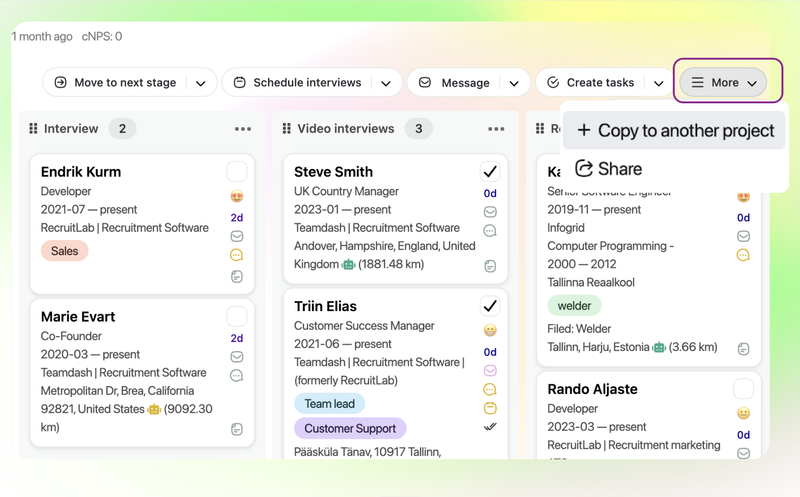Open the Message button dropdown arrow
This screenshot has height=497, width=800.
pos(514,83)
